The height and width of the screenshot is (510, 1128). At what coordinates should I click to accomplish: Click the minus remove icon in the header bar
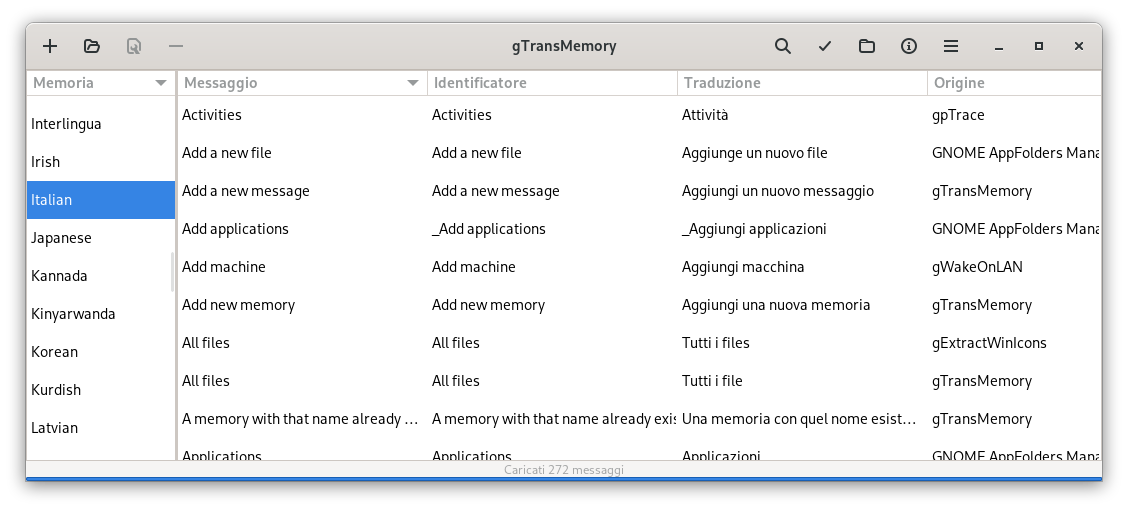click(x=176, y=46)
